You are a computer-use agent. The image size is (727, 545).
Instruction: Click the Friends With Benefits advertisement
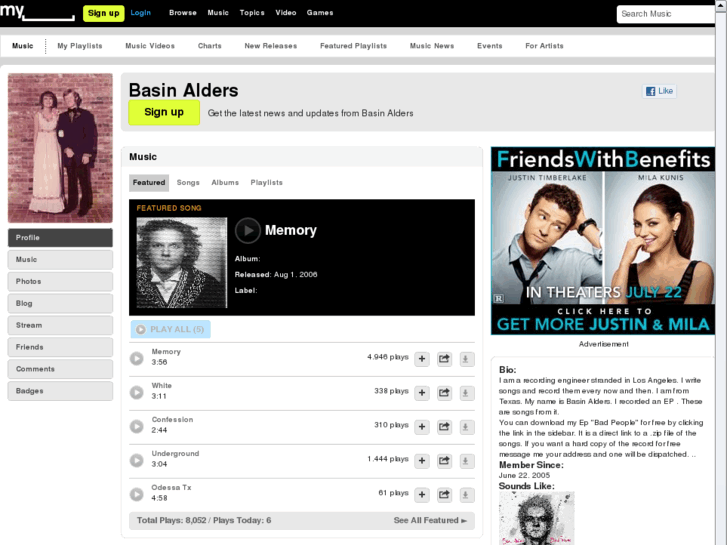pyautogui.click(x=603, y=241)
